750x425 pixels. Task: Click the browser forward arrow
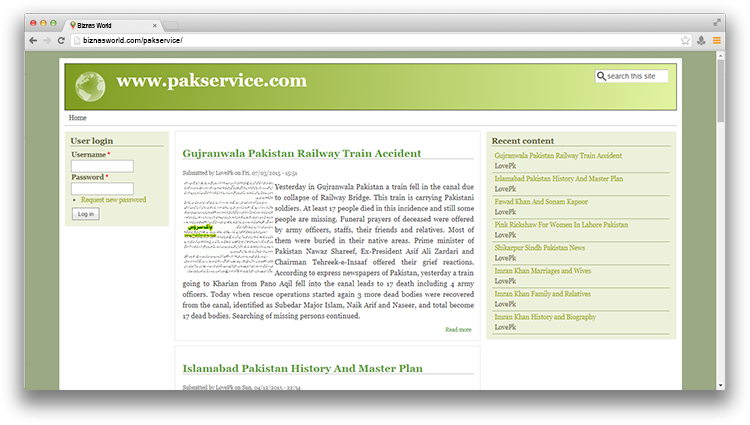(x=47, y=40)
